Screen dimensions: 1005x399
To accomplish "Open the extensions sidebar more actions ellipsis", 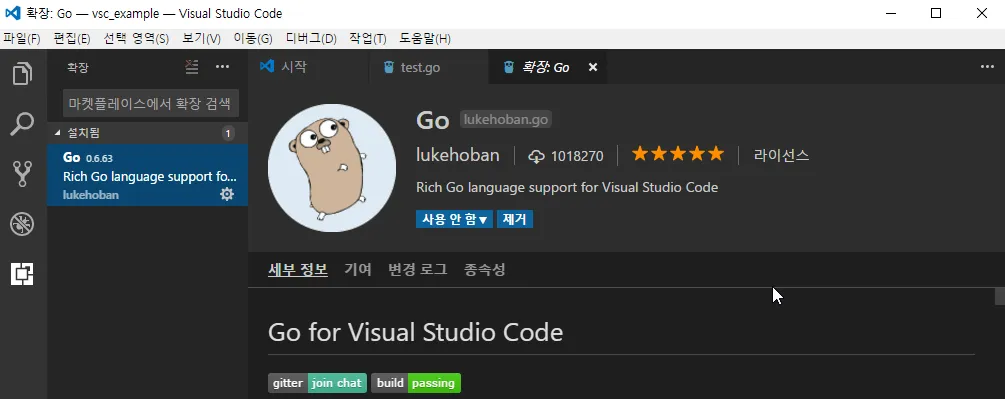I will click(222, 67).
